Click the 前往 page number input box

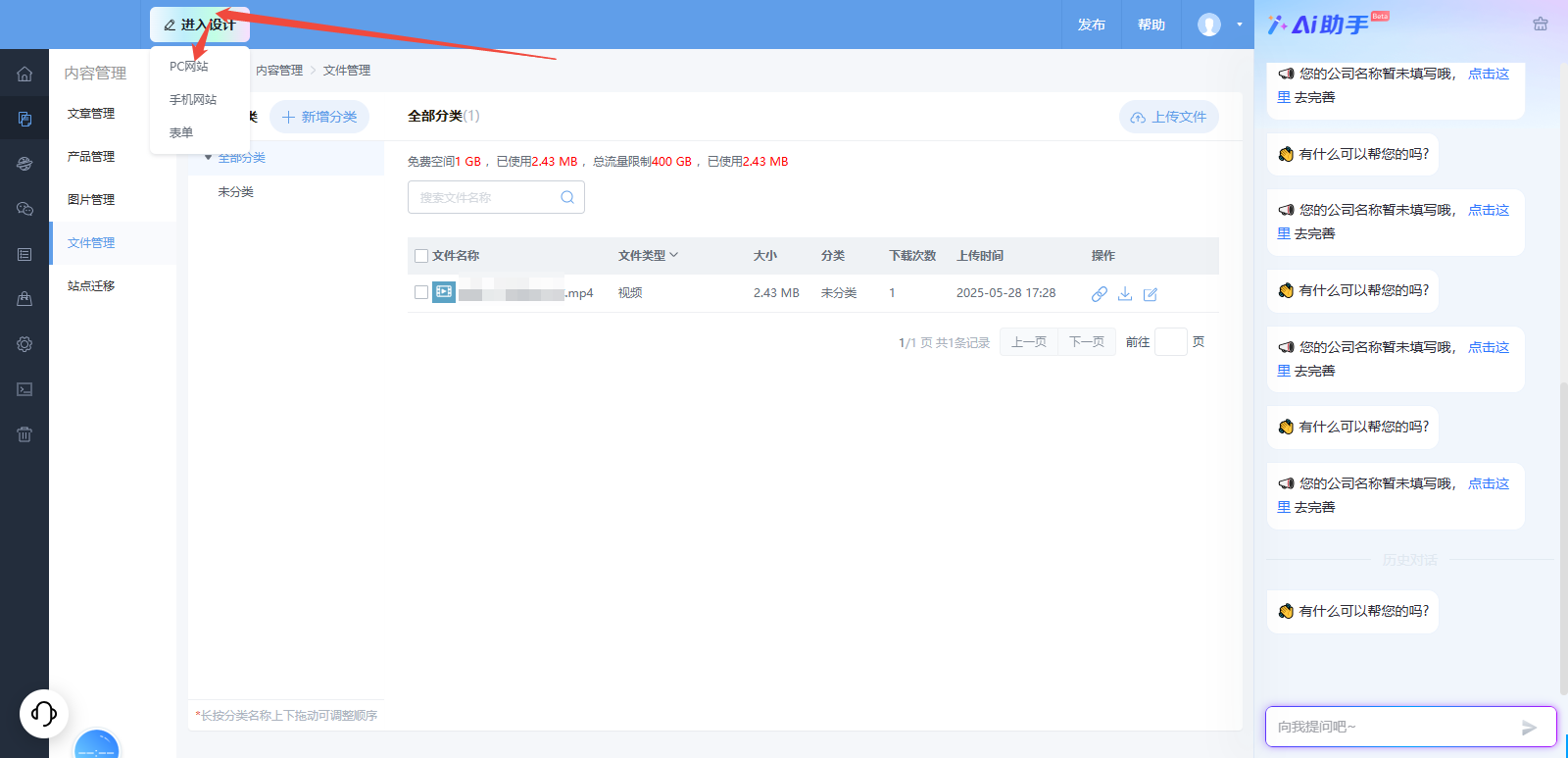pyautogui.click(x=1171, y=342)
